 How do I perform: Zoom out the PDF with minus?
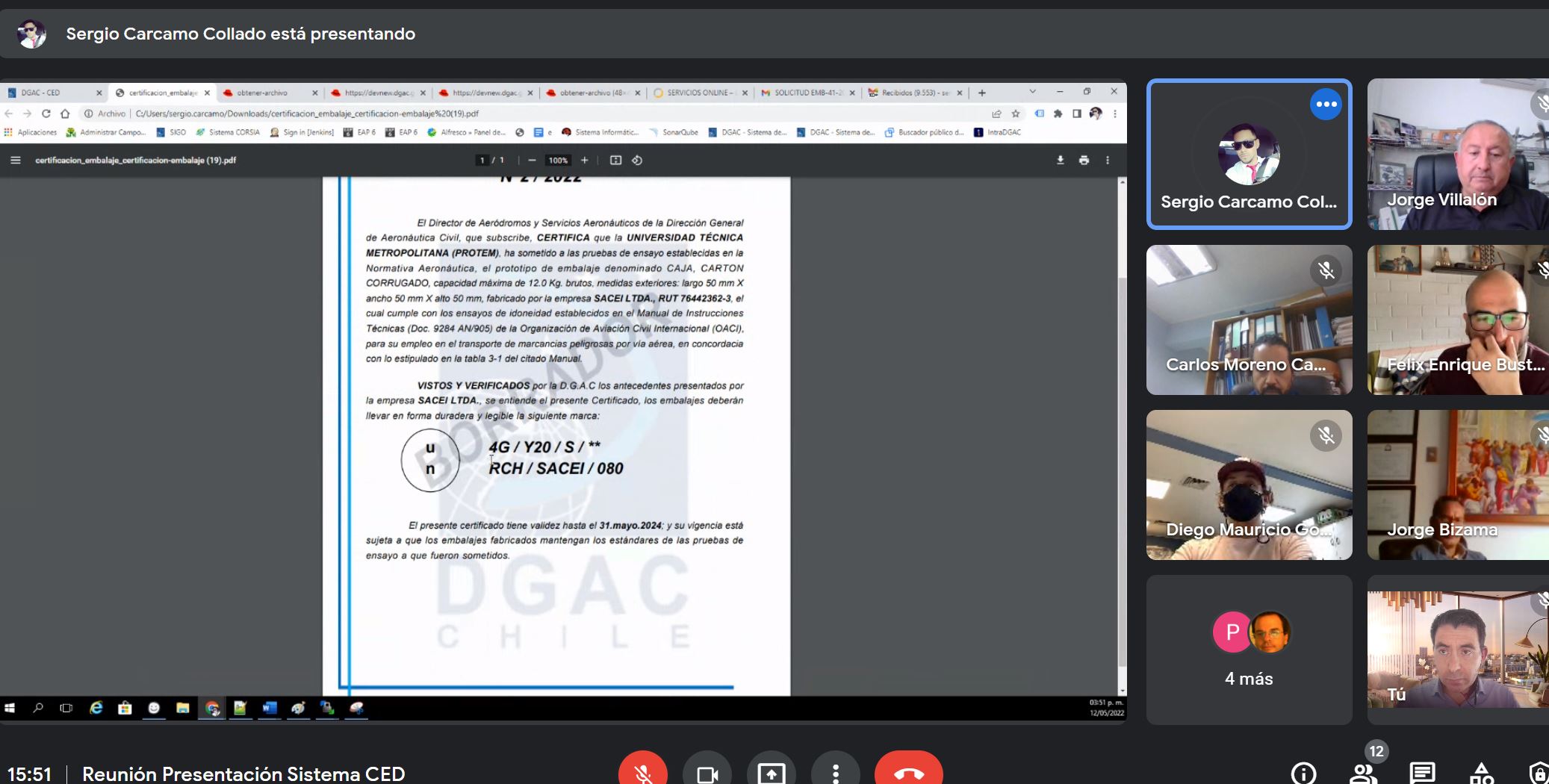[532, 160]
